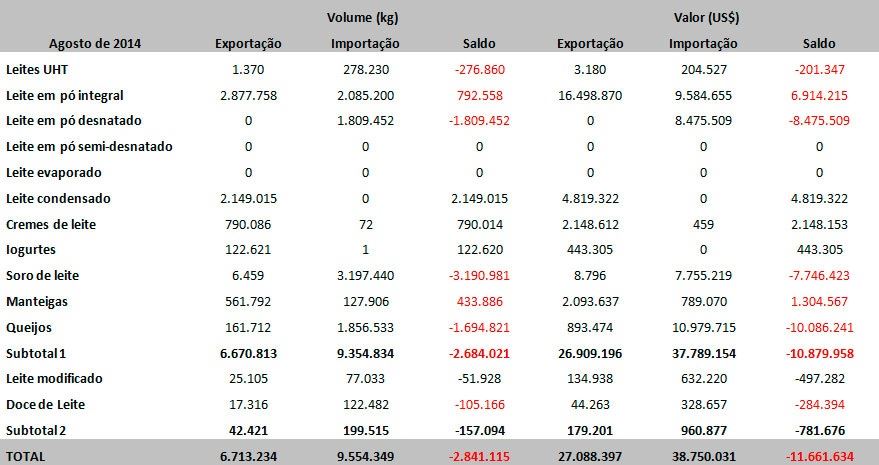Click the "Volume (kg)" group header

point(364,17)
